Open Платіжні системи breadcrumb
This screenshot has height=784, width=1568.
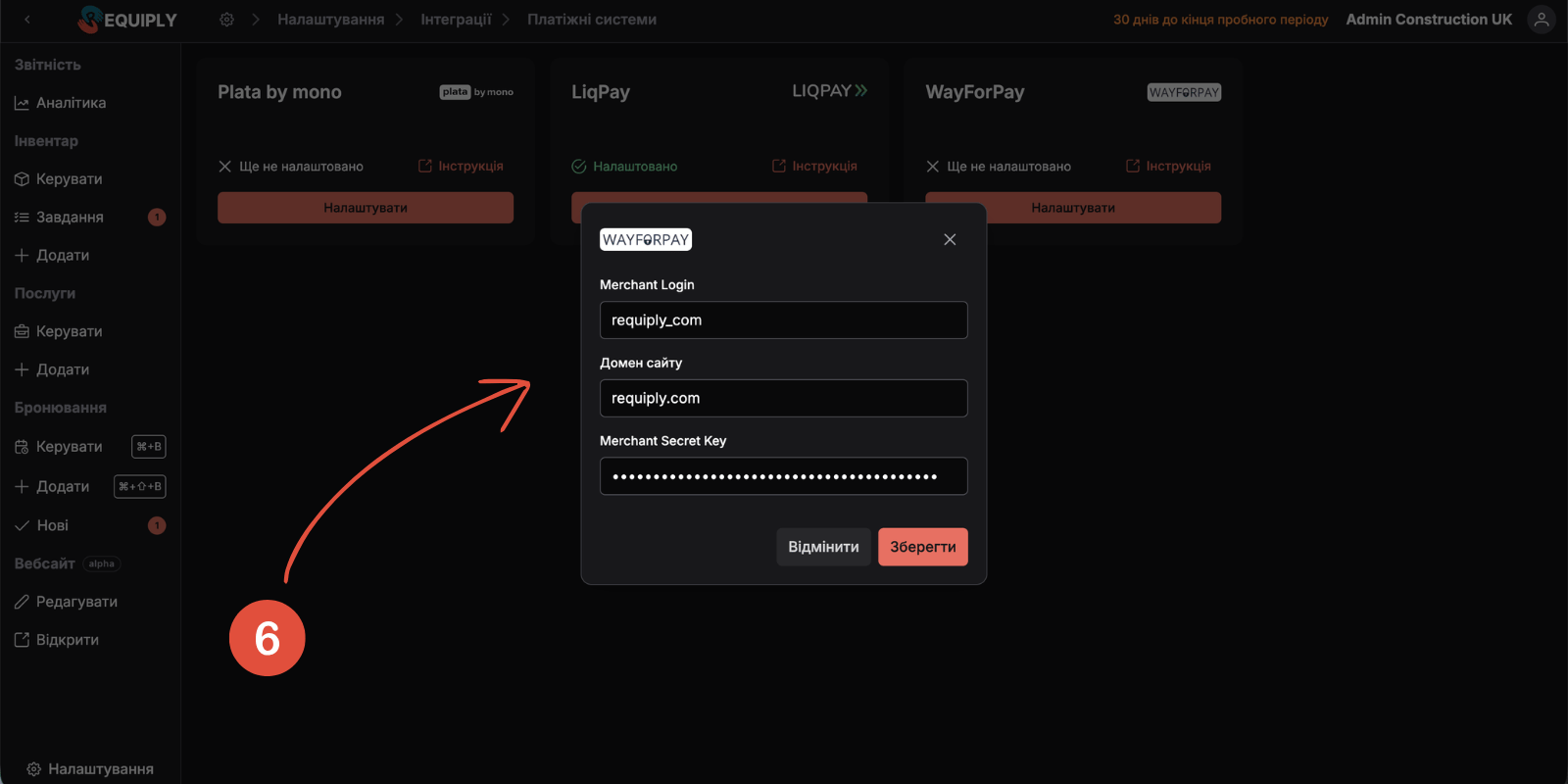click(592, 20)
